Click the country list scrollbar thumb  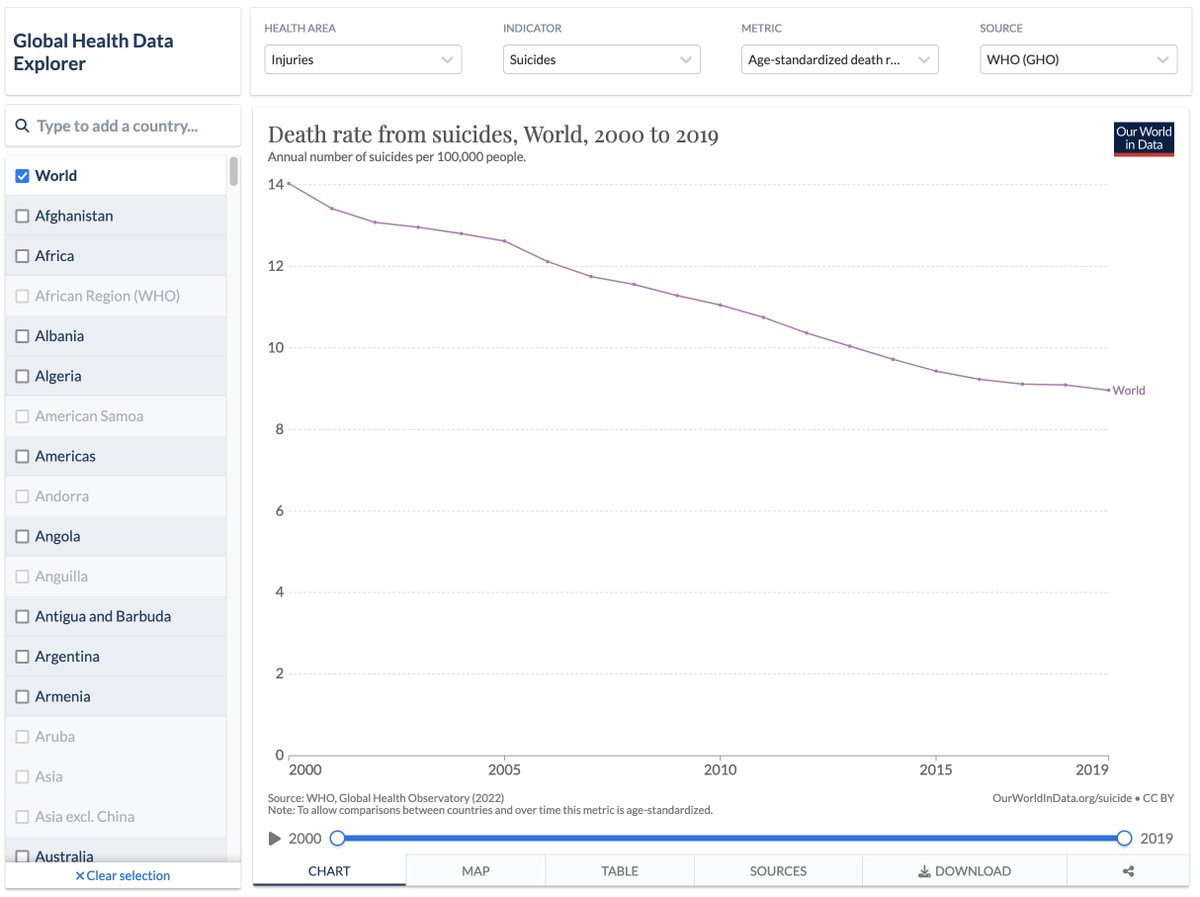click(x=234, y=171)
